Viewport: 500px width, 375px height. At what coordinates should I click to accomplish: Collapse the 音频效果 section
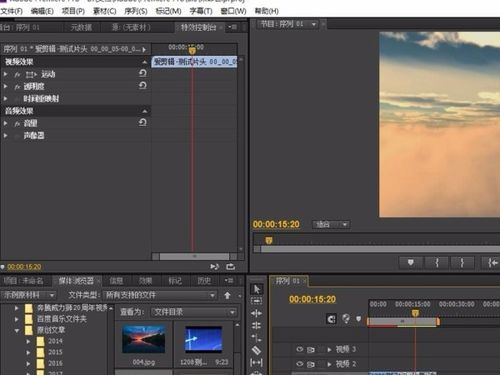tap(145, 111)
